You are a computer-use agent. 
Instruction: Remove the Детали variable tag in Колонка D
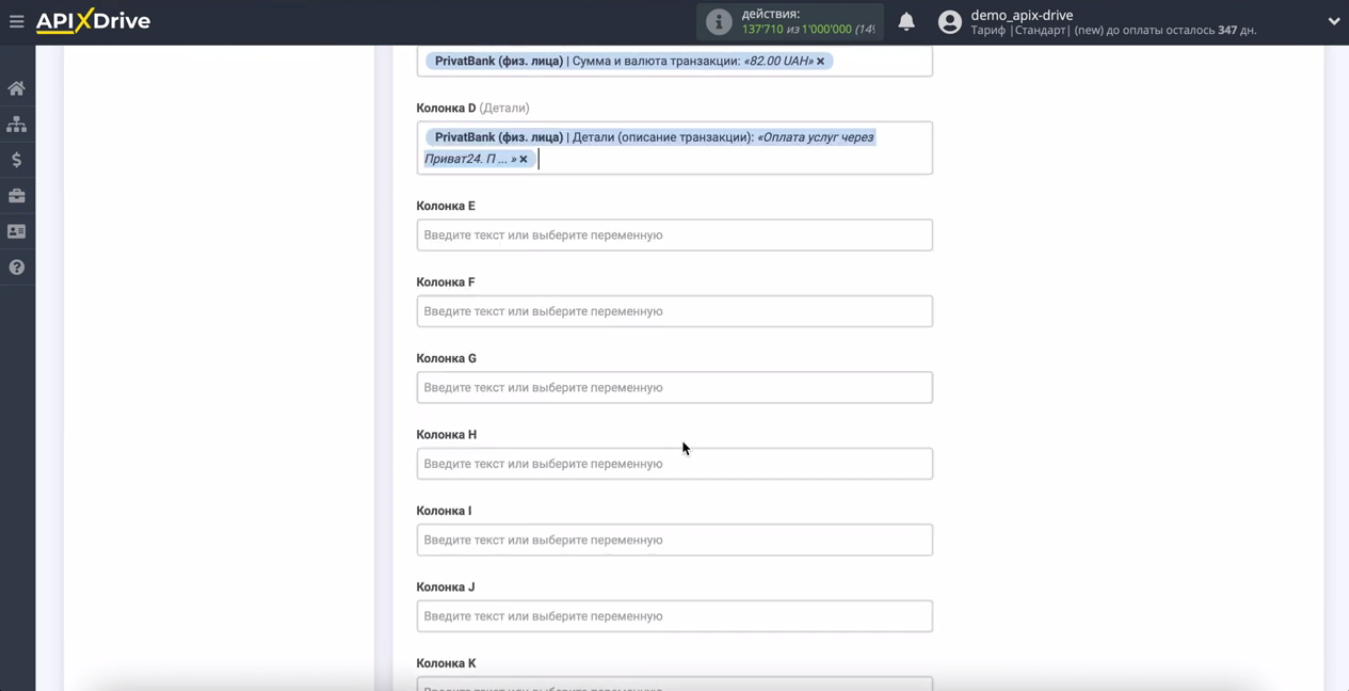point(523,159)
